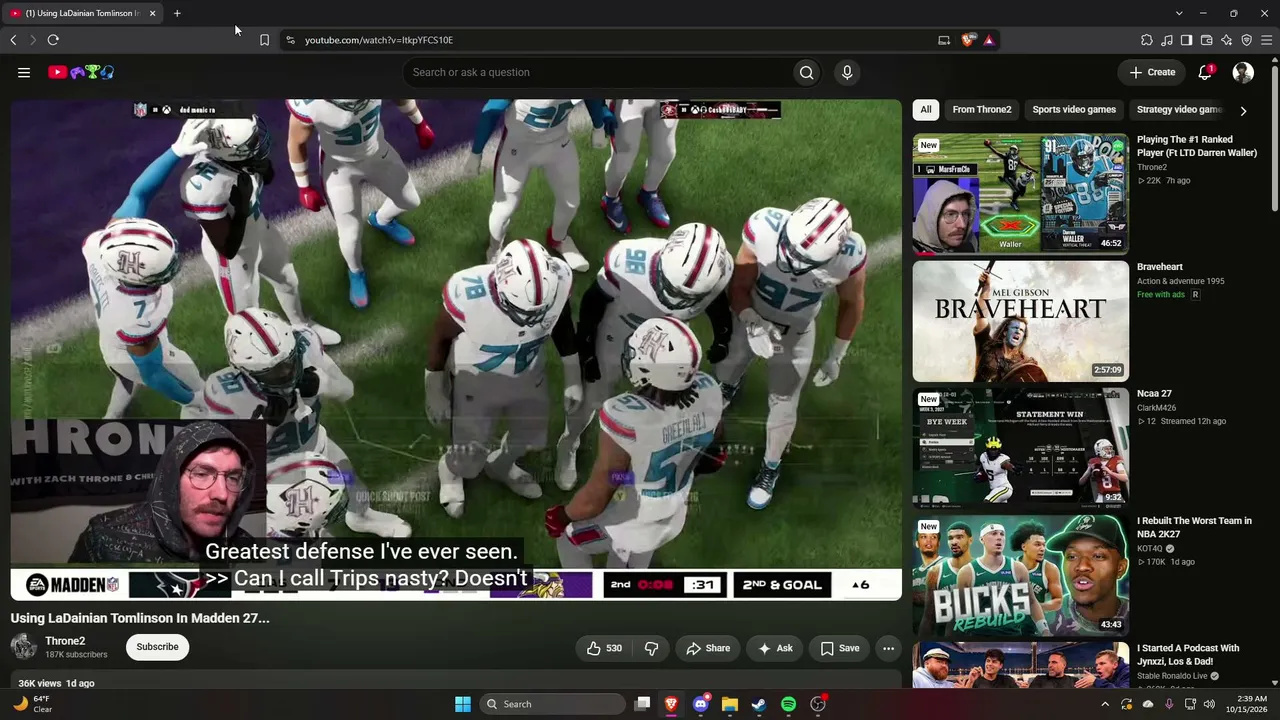
Task: Open the Brave Rewards triangle icon
Action: (988, 40)
